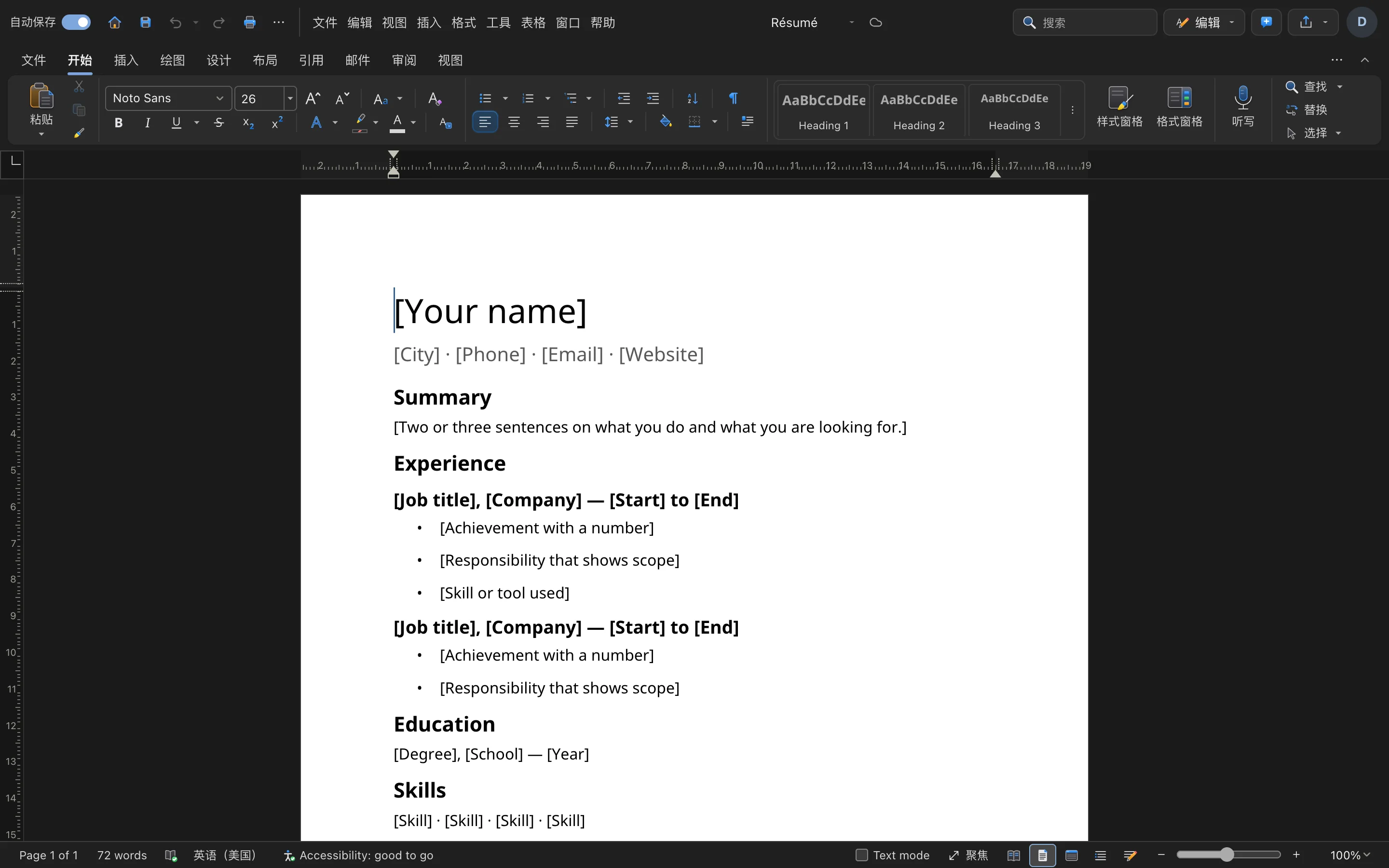Click the Increase Font Size icon
This screenshot has width=1389, height=868.
pos(313,99)
